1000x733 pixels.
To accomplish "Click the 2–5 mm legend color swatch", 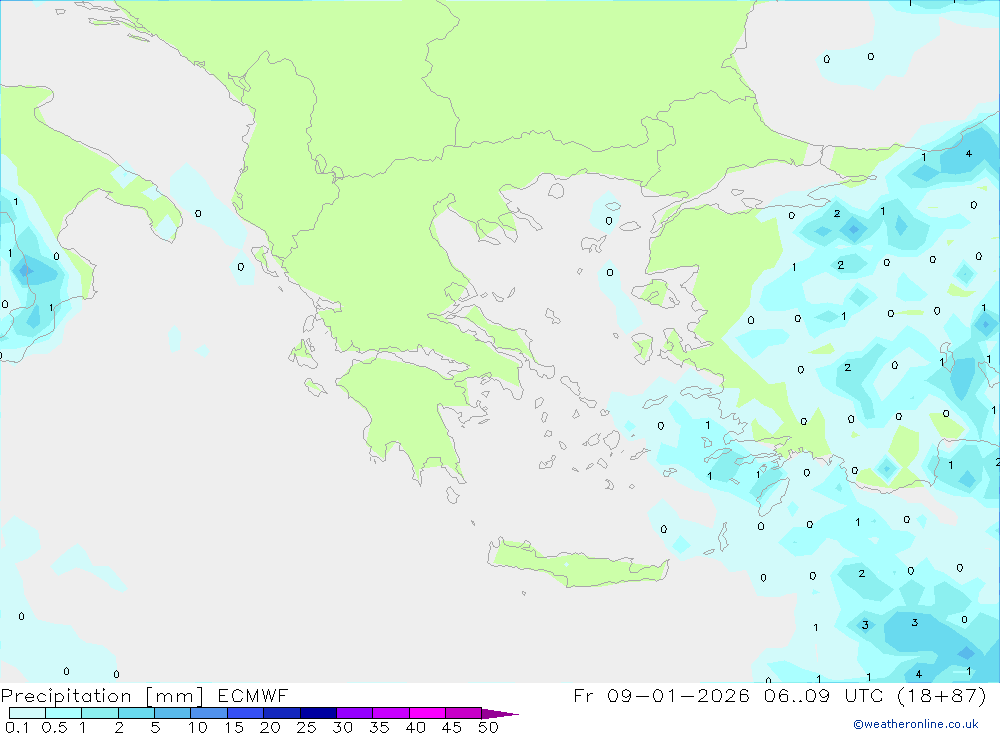I will point(136,713).
